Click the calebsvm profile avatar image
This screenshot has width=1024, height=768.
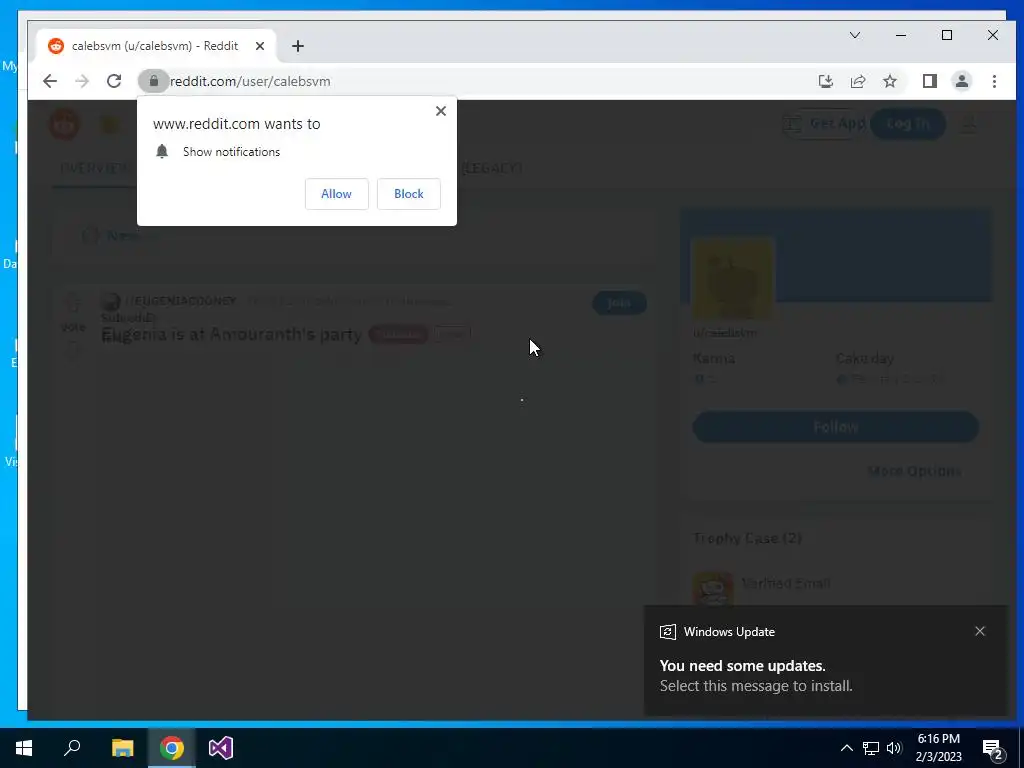tap(732, 278)
